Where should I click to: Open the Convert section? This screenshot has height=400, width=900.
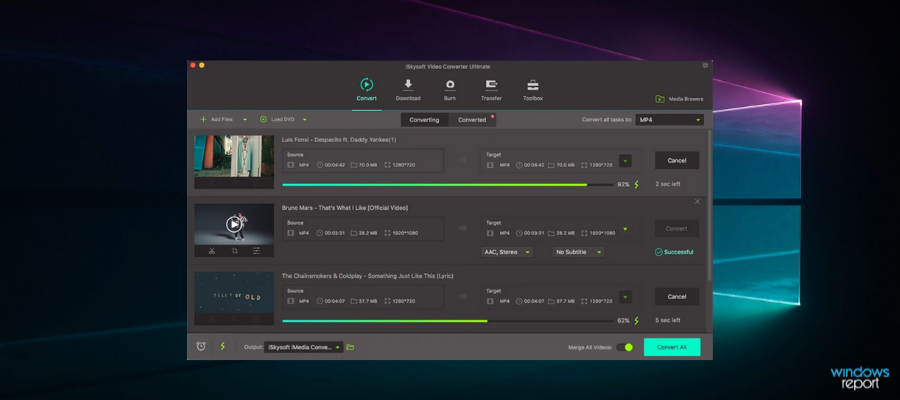point(366,89)
